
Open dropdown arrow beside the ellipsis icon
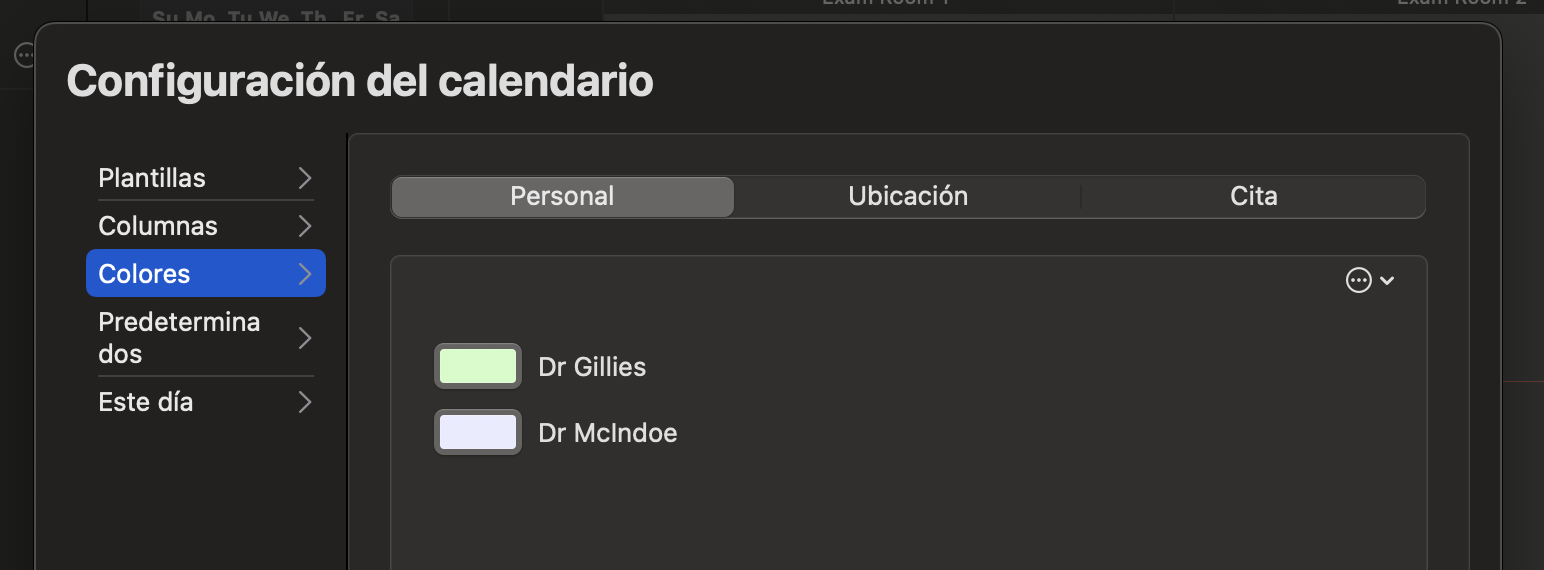tap(1387, 282)
